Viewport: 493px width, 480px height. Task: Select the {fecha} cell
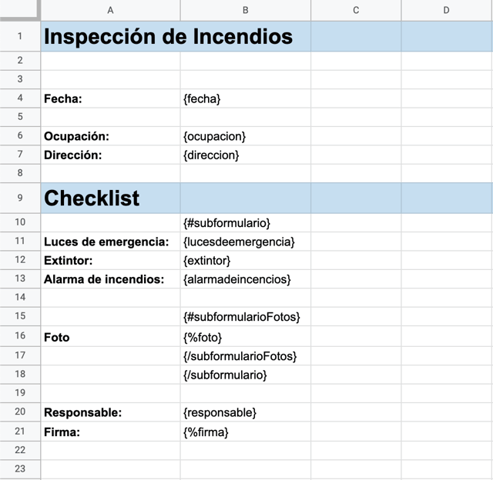coord(245,99)
